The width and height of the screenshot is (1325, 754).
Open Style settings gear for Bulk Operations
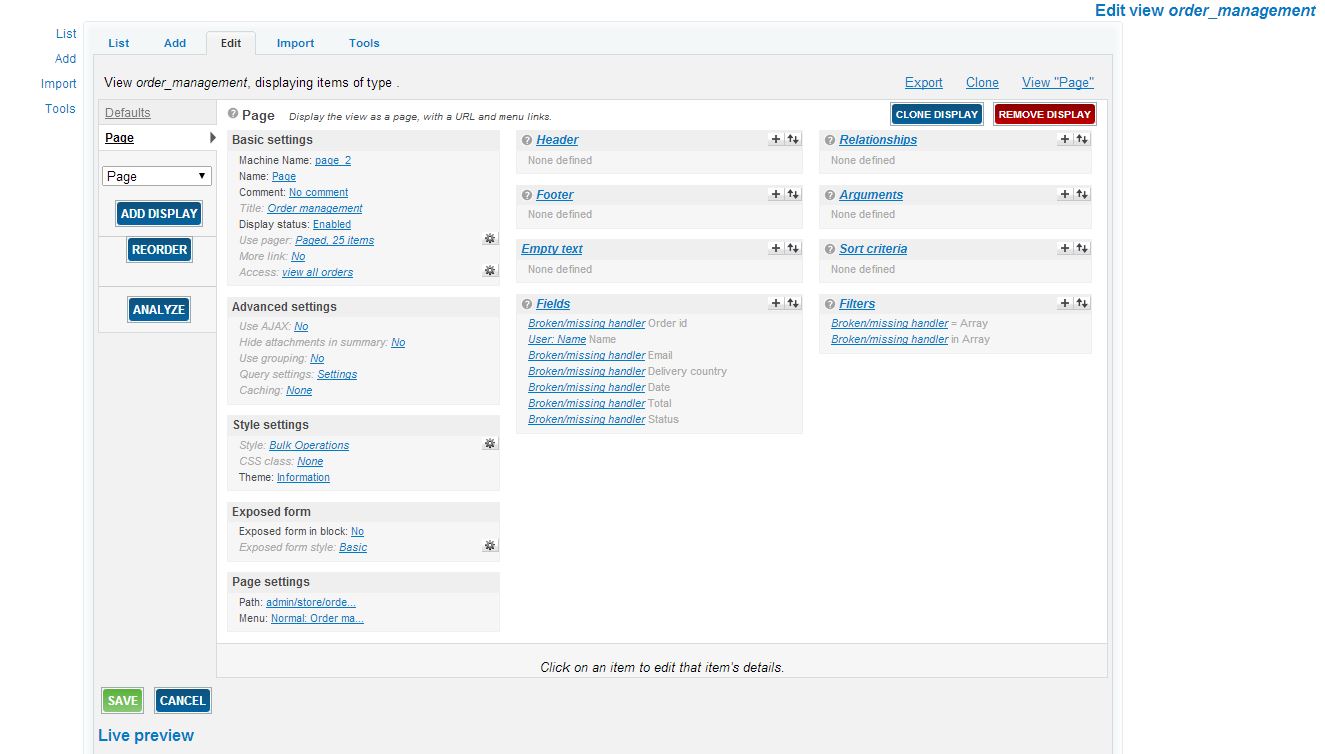pos(490,444)
